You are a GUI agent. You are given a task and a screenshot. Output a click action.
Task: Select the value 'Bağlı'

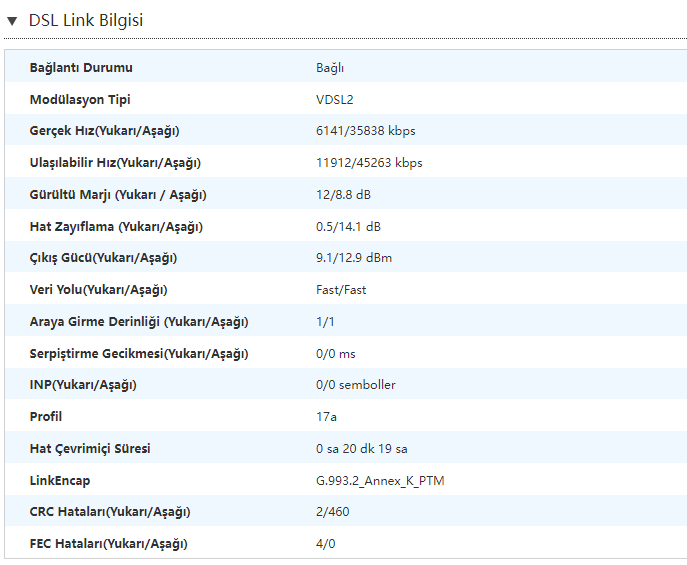coord(330,68)
